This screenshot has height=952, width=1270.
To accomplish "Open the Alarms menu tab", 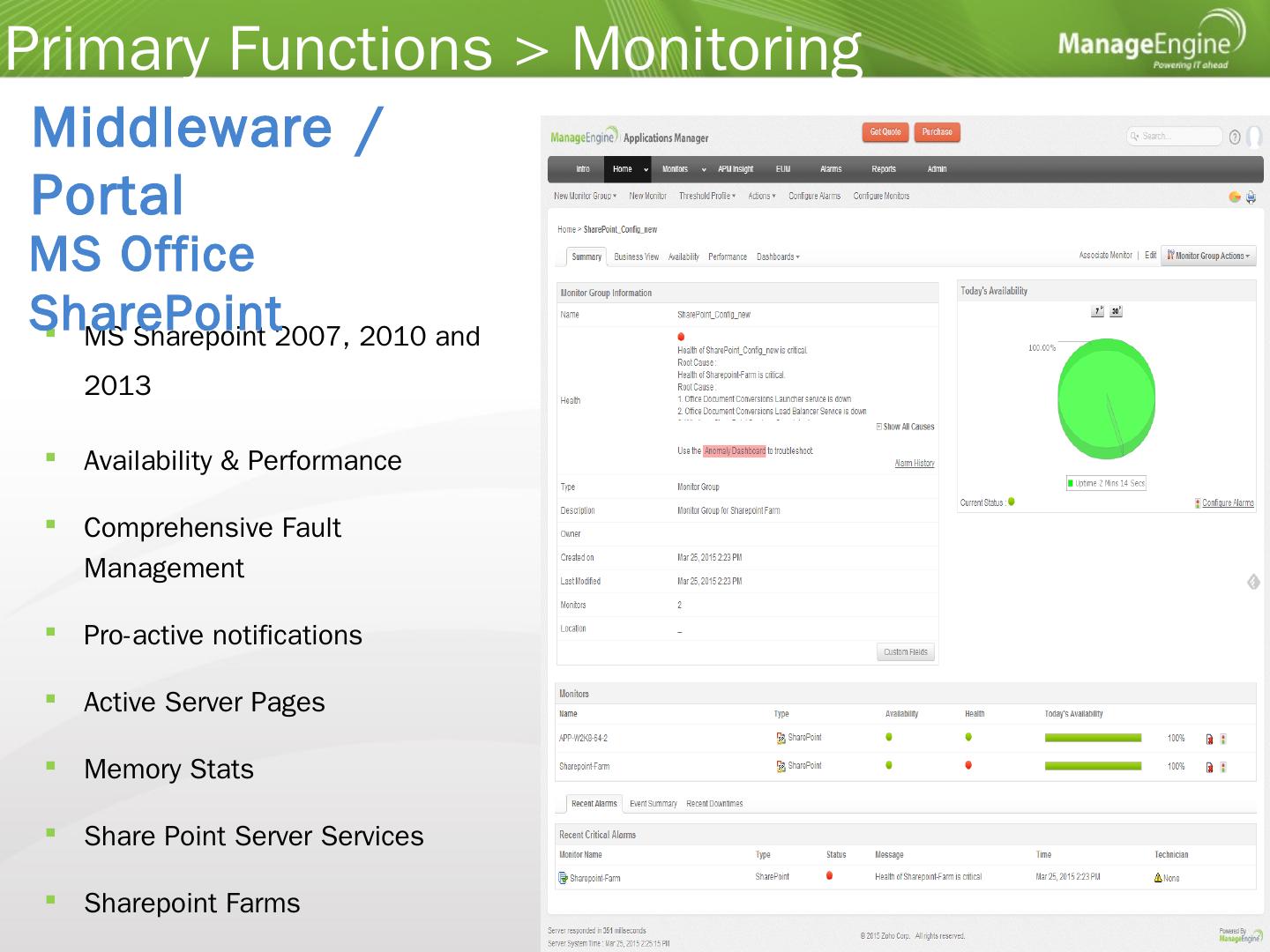I will point(831,169).
